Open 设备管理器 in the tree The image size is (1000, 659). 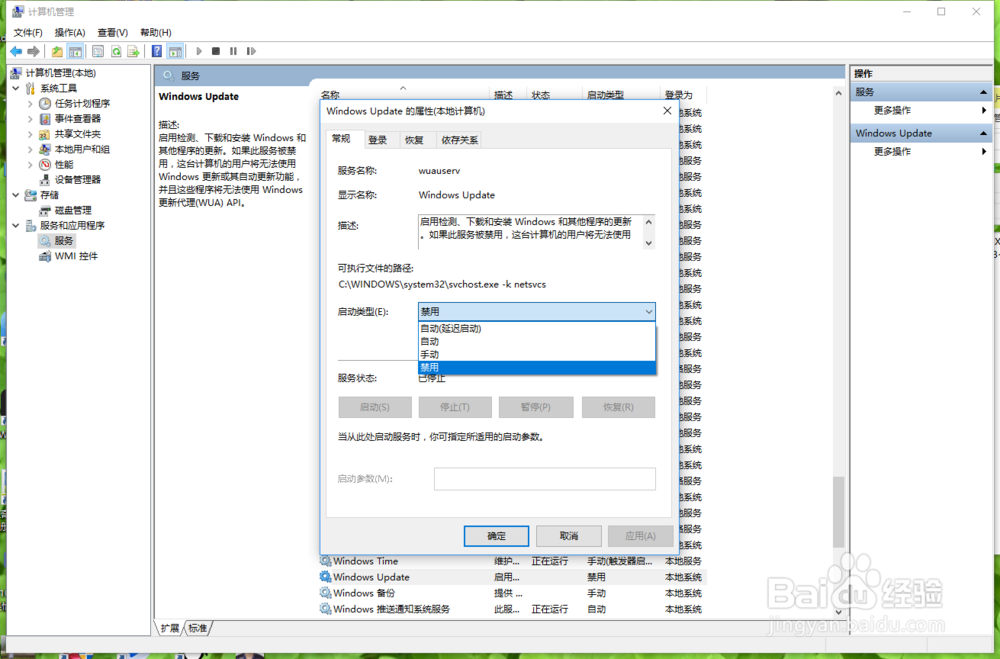coord(77,180)
